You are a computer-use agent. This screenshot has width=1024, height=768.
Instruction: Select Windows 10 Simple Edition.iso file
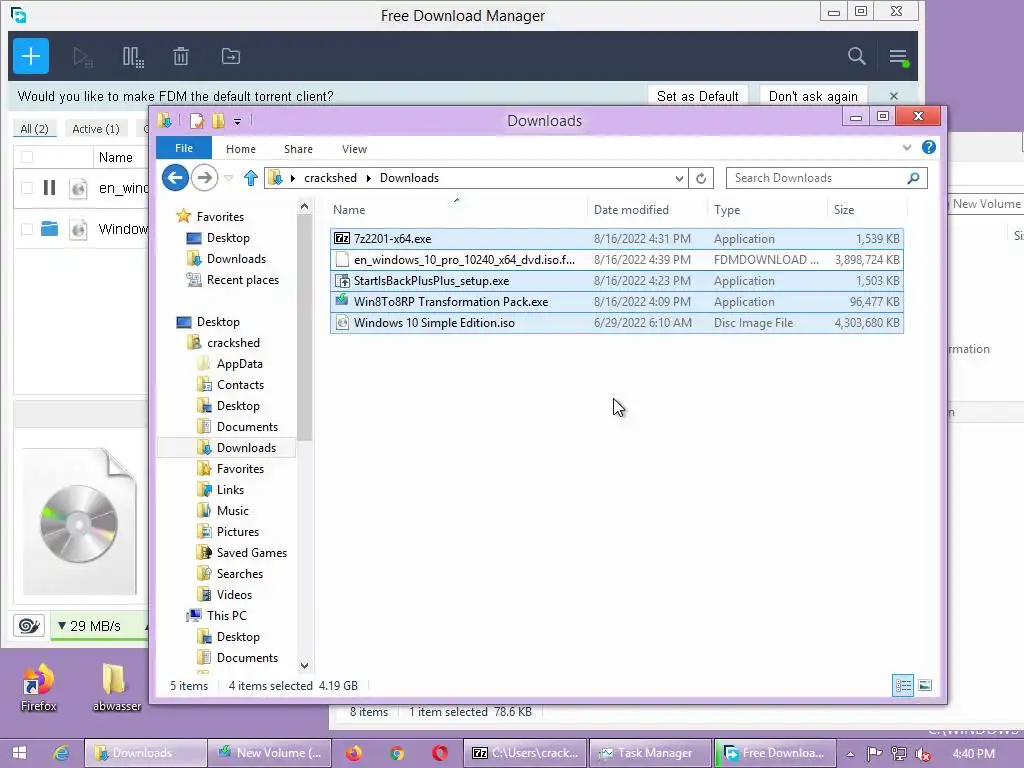click(616, 323)
